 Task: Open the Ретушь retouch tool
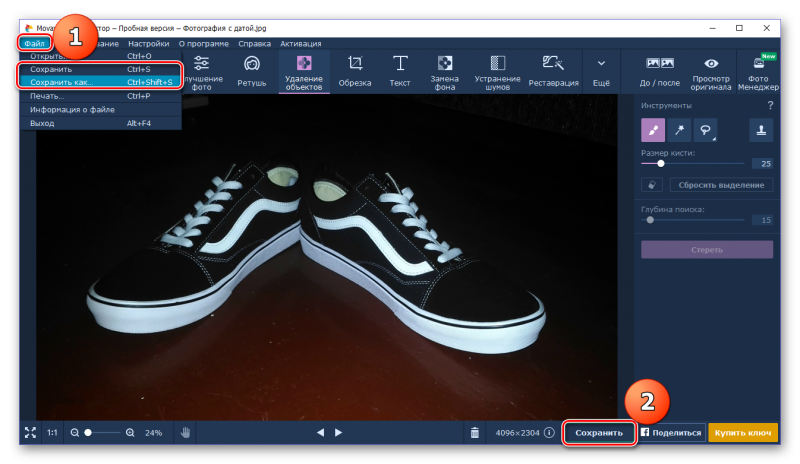coord(251,71)
